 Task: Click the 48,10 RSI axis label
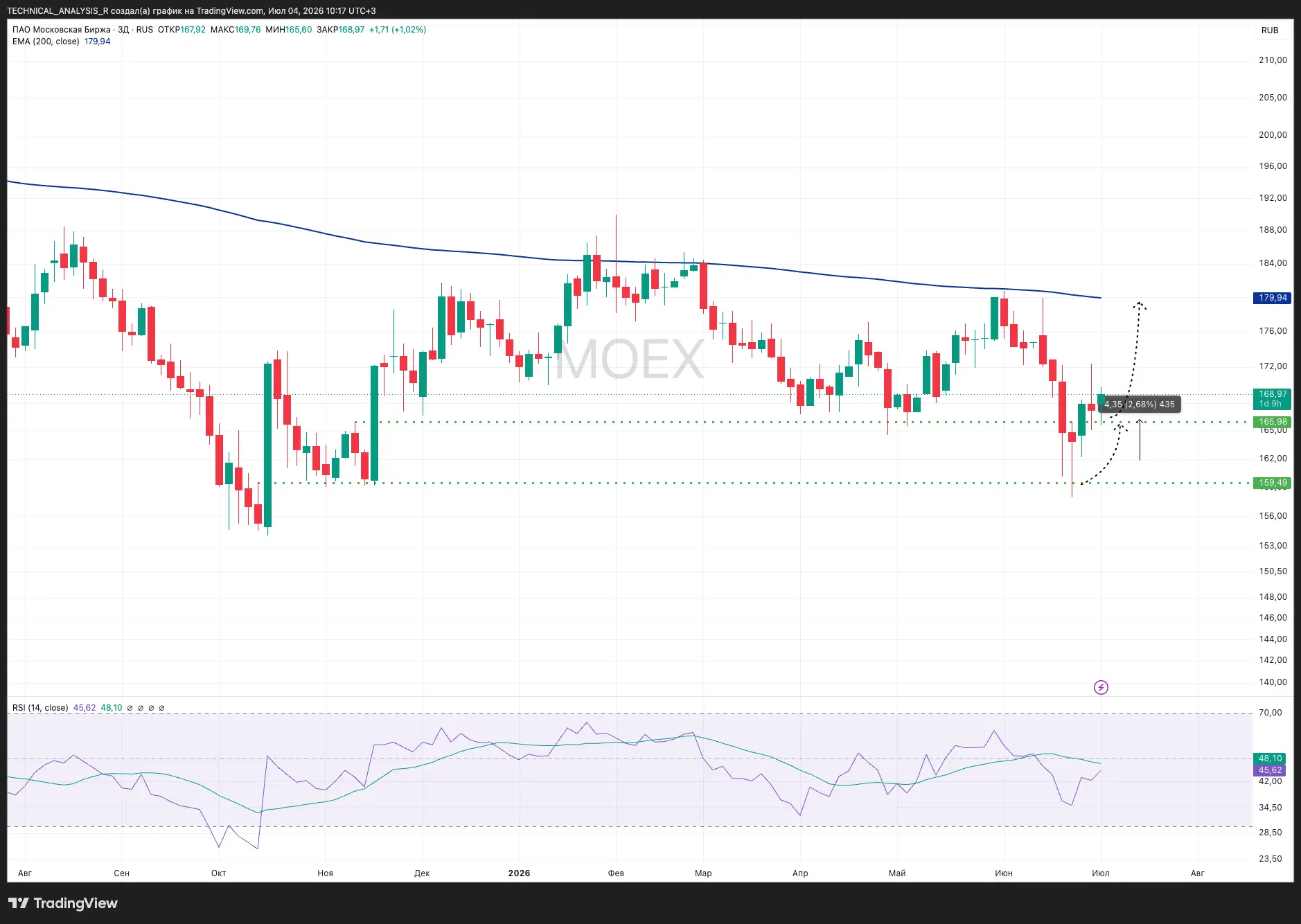(x=1270, y=758)
